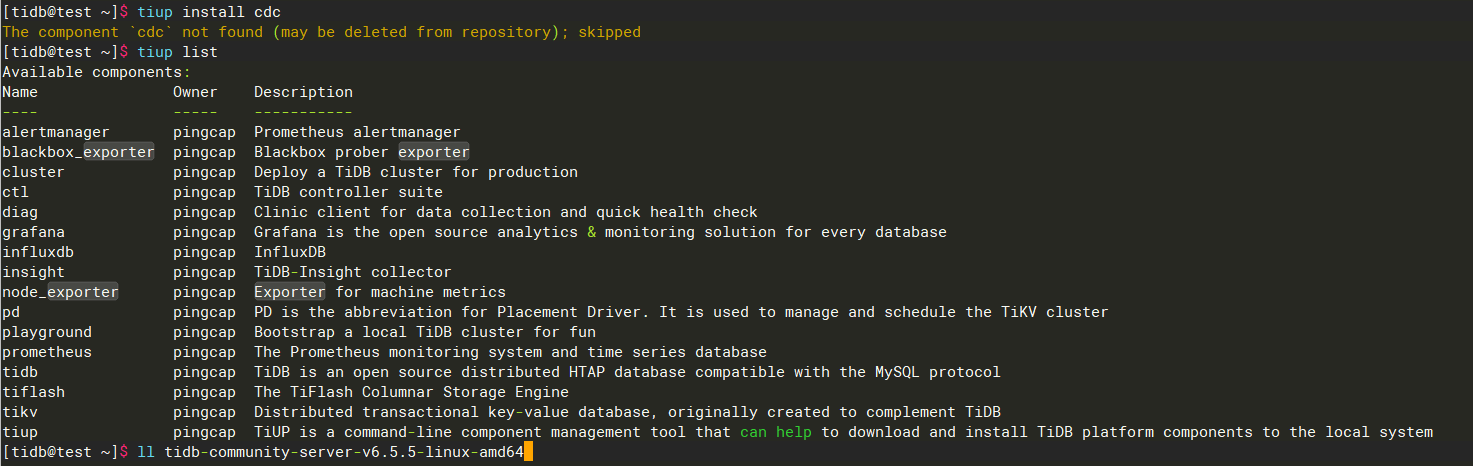Click the highlighted 'Exporter' in the machine metrics description
Screen dimensions: 1473x466
click(x=289, y=292)
